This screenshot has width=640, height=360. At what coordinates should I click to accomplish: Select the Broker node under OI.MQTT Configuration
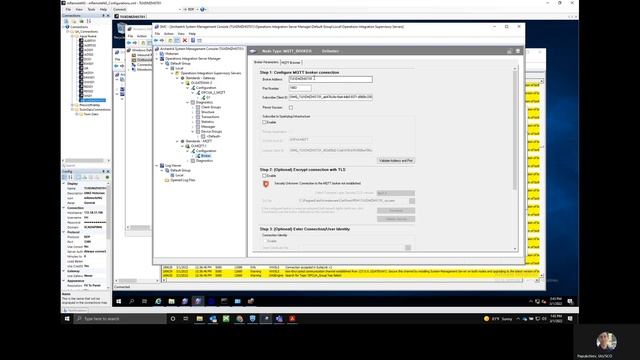206,156
